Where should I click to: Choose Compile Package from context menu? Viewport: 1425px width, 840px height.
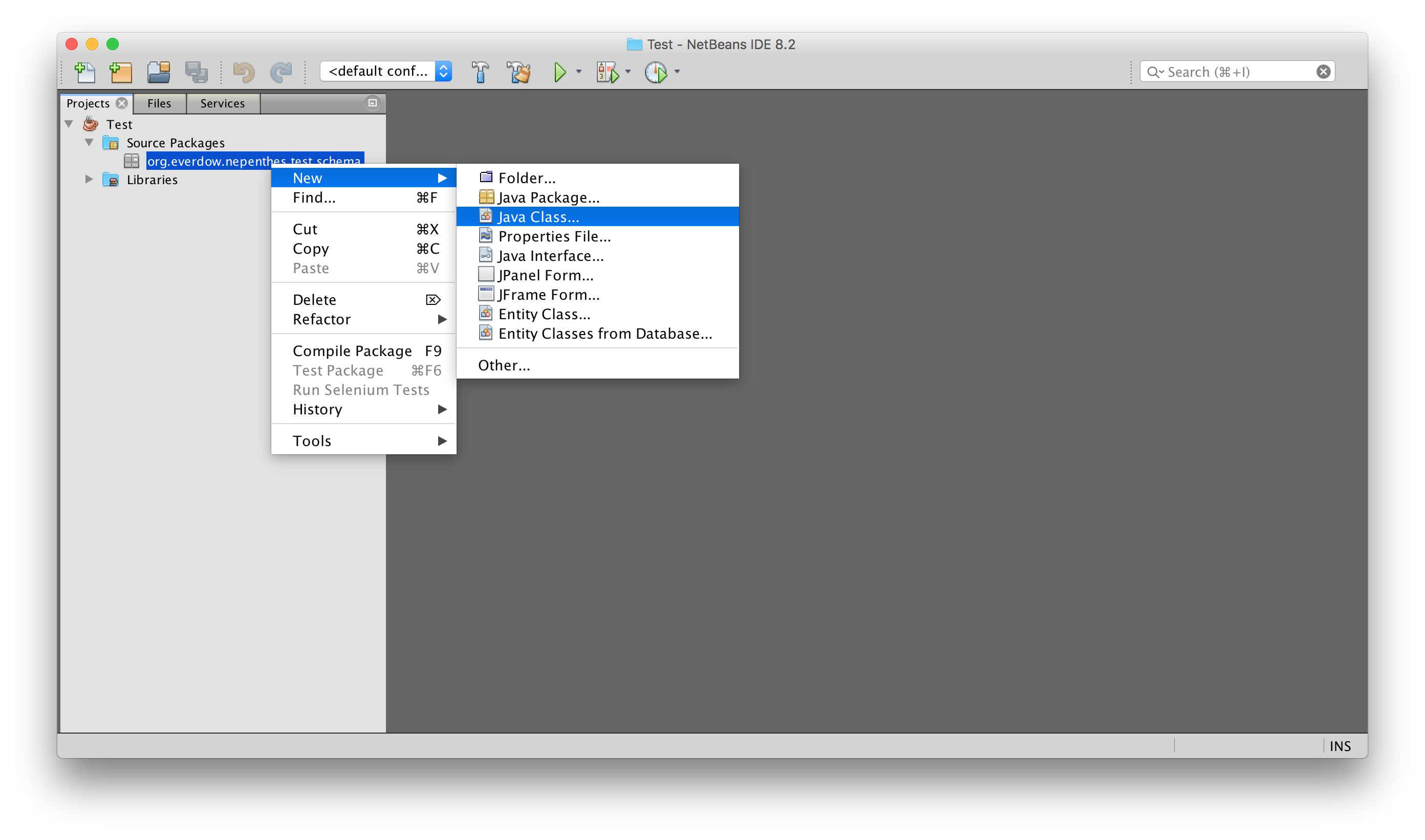[x=363, y=351]
